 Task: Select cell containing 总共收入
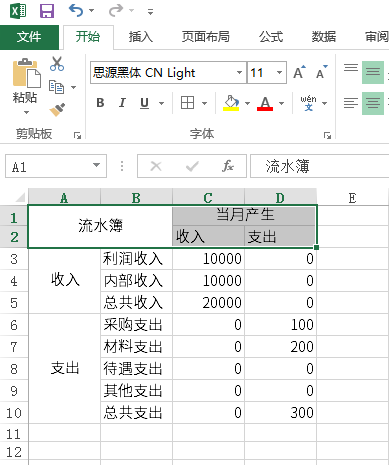[x=136, y=303]
